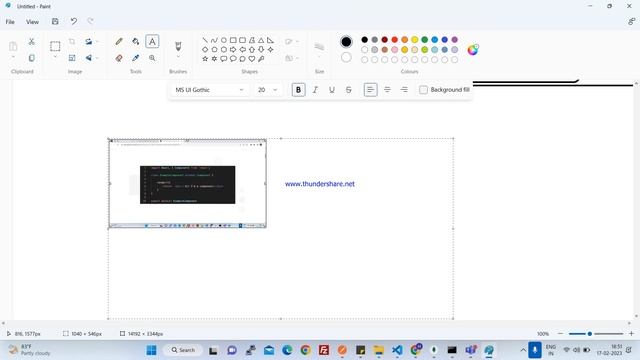The width and height of the screenshot is (640, 360).
Task: Choose the Diamond shape
Action: tap(205, 49)
